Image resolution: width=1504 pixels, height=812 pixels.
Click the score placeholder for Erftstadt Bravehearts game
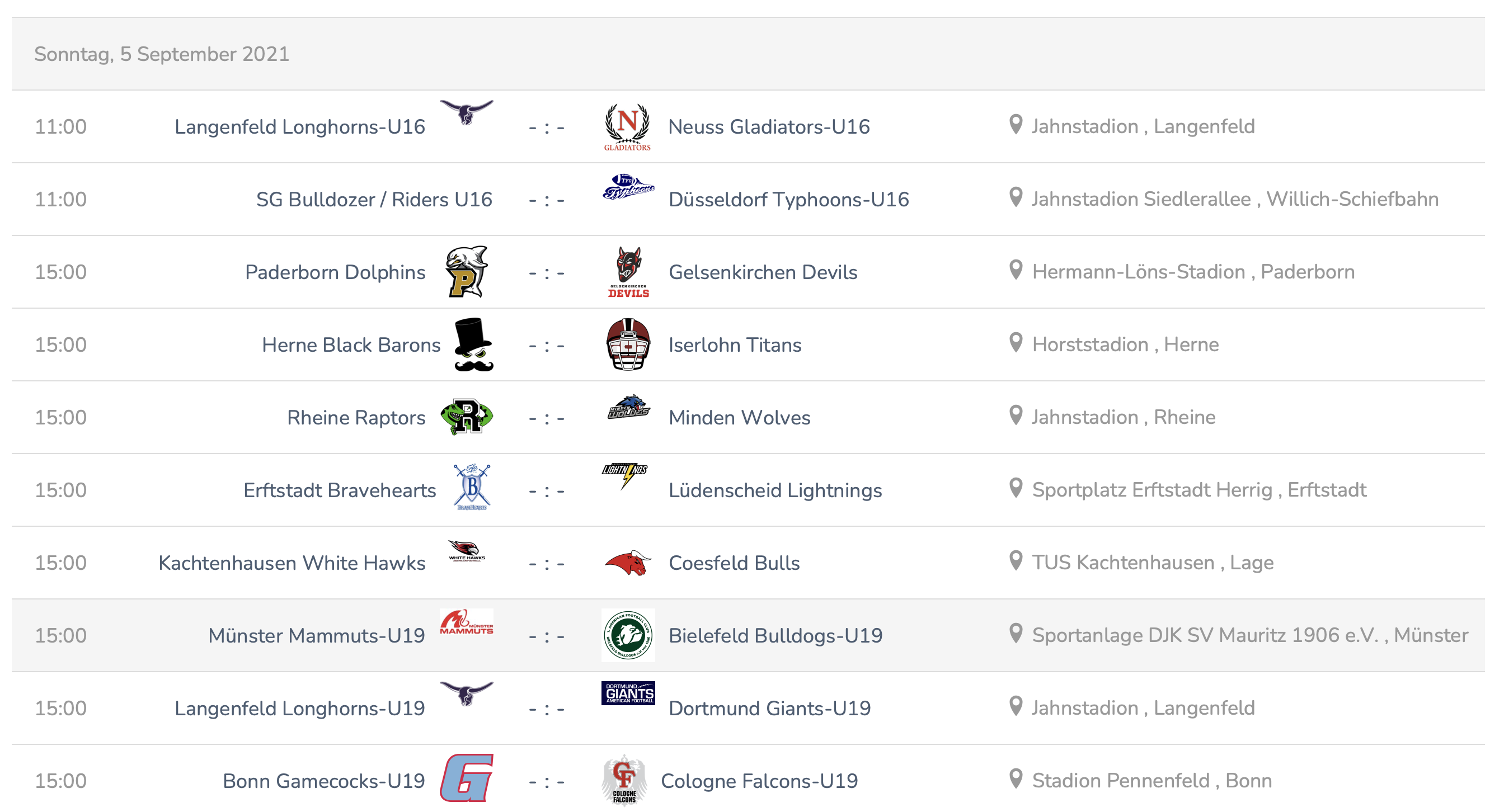pos(547,491)
